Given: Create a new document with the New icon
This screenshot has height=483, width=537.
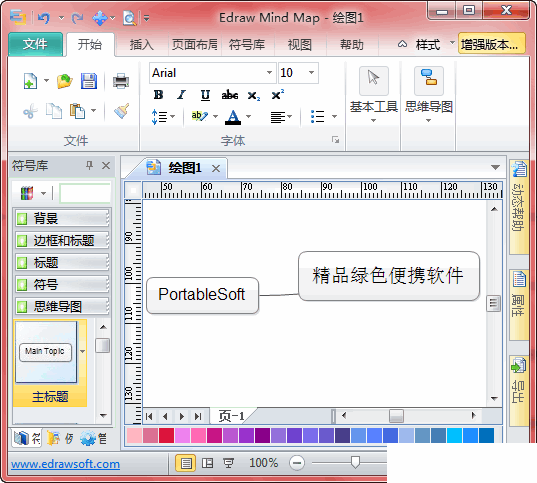Looking at the screenshot, I should [30, 81].
